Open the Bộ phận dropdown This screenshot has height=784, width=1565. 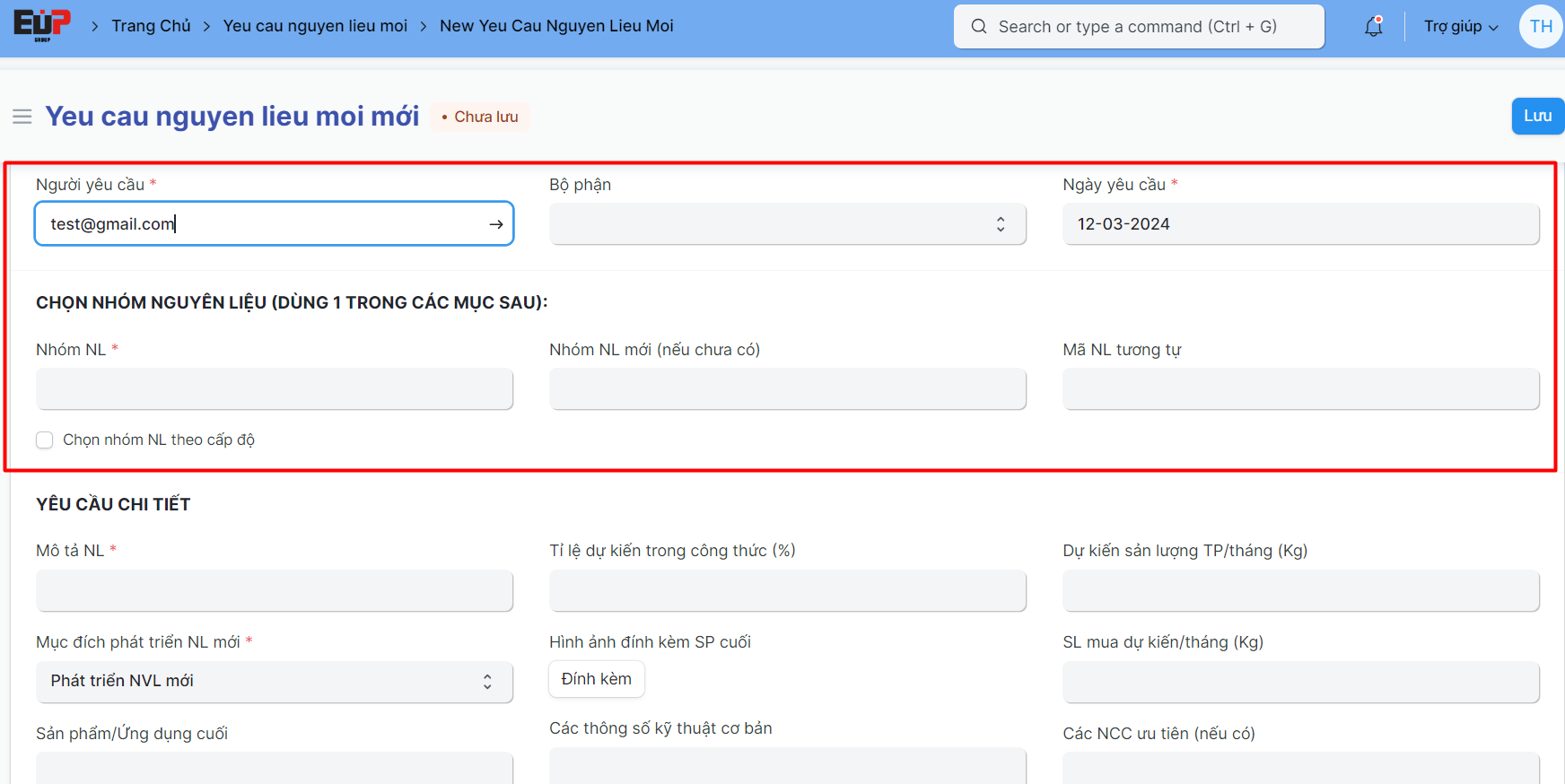click(787, 224)
